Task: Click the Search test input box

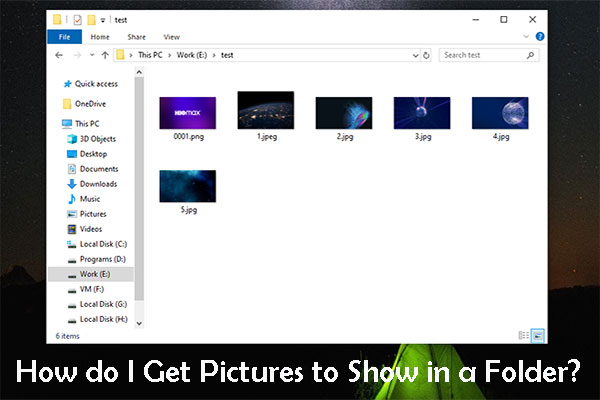Action: coord(489,55)
